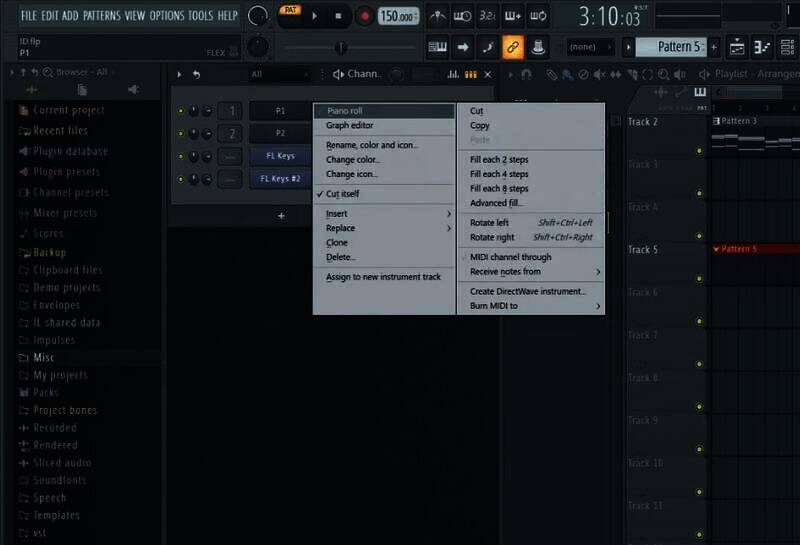Click the Play transport button
Viewport: 800px width, 545px height.
point(314,16)
